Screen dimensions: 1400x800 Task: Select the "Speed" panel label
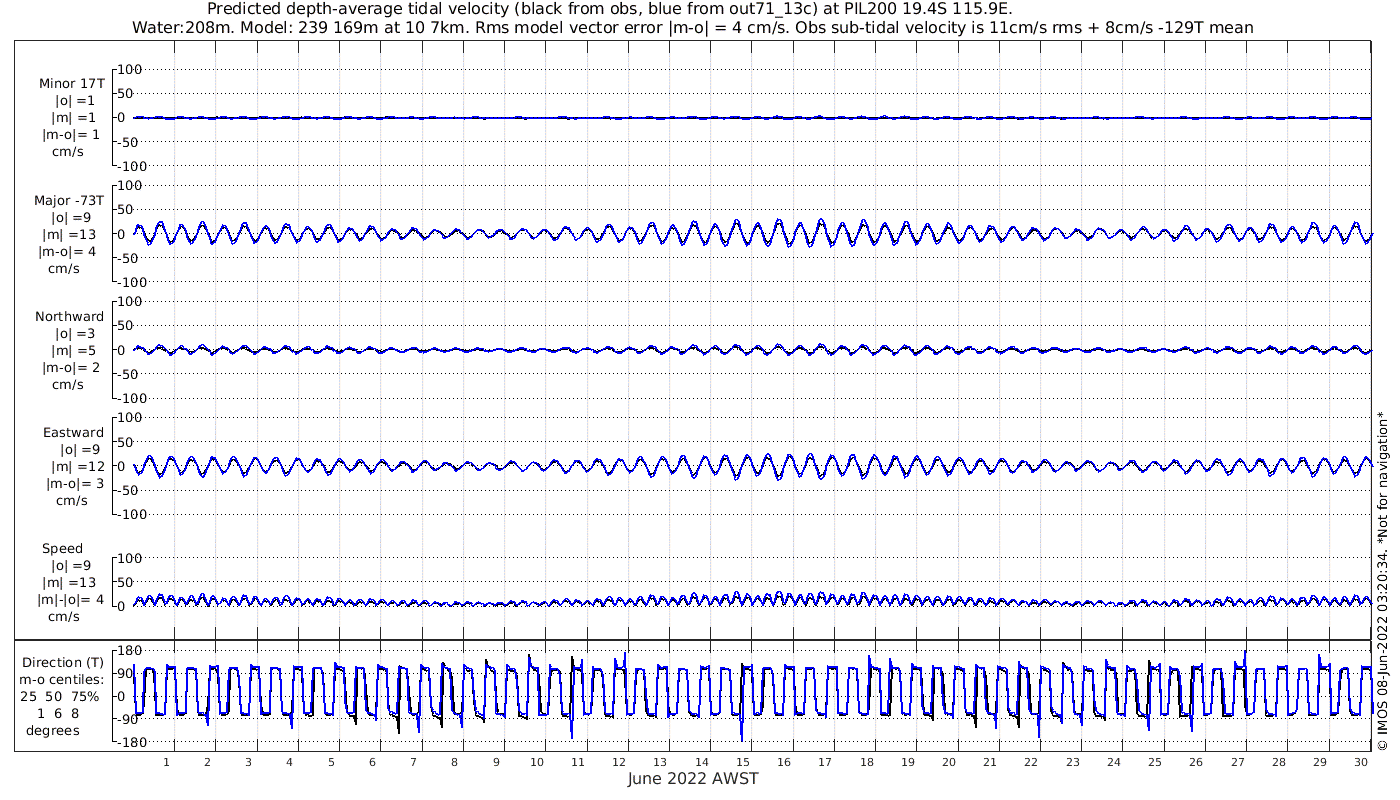click(x=62, y=548)
